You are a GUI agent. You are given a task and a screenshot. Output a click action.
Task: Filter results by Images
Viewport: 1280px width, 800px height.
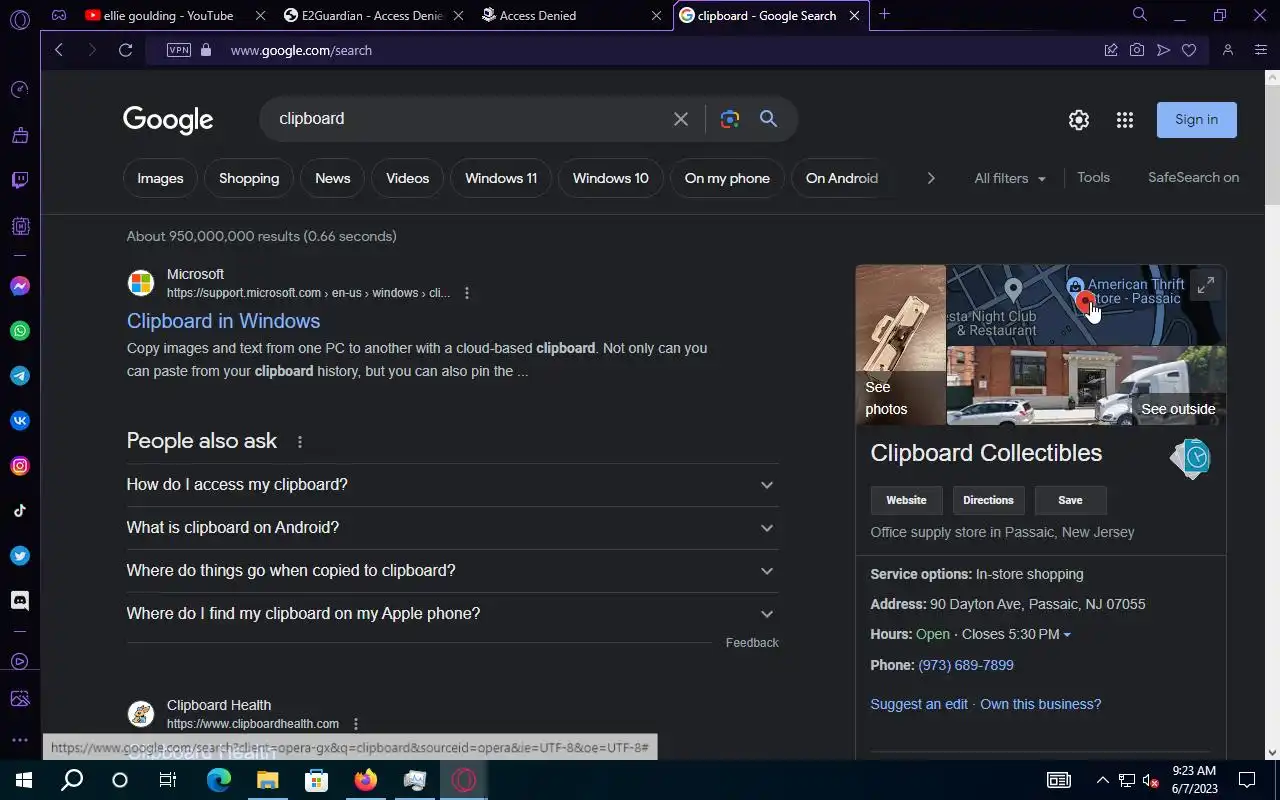pyautogui.click(x=160, y=178)
